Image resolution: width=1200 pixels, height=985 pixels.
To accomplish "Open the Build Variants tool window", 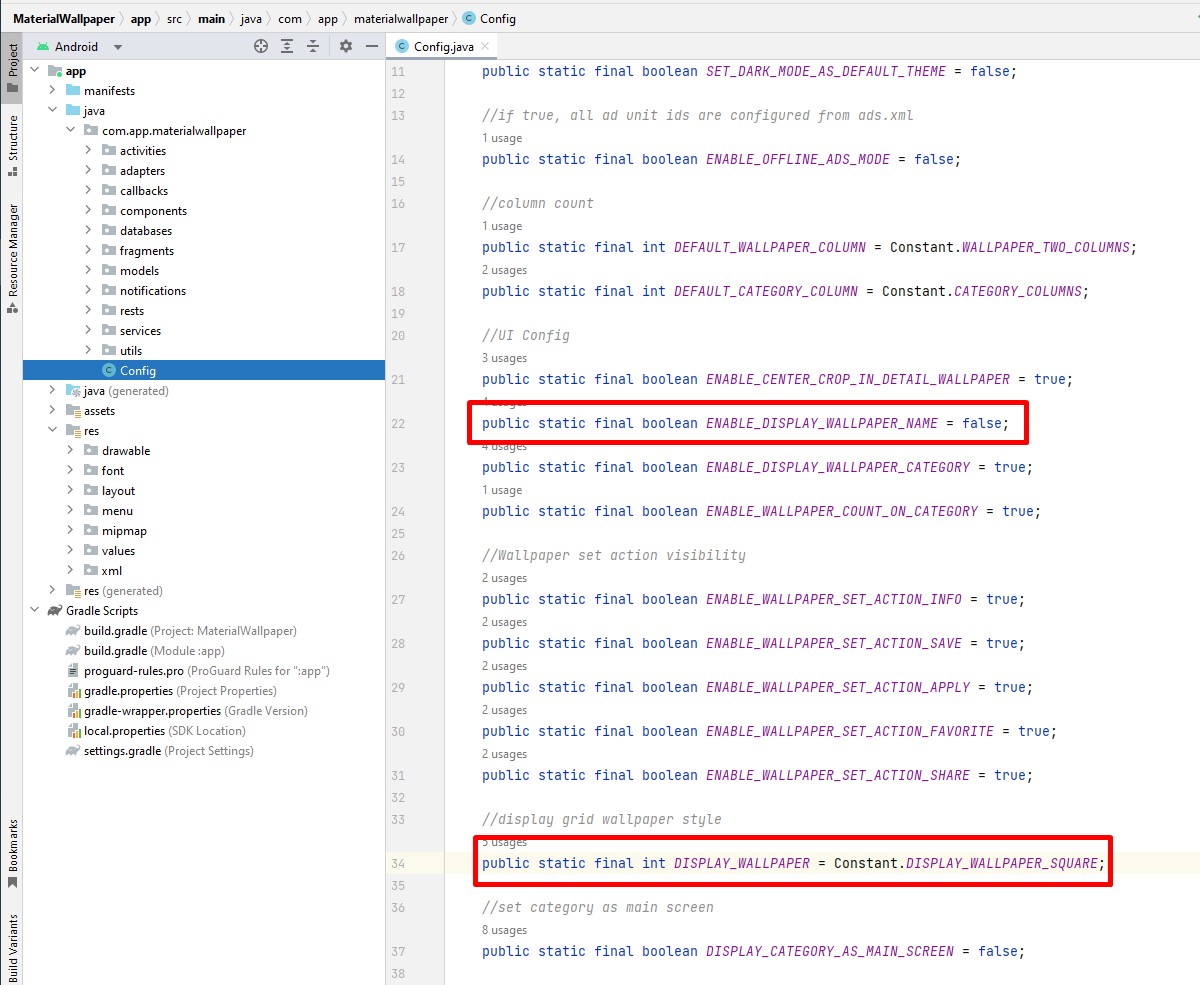I will click(x=12, y=947).
